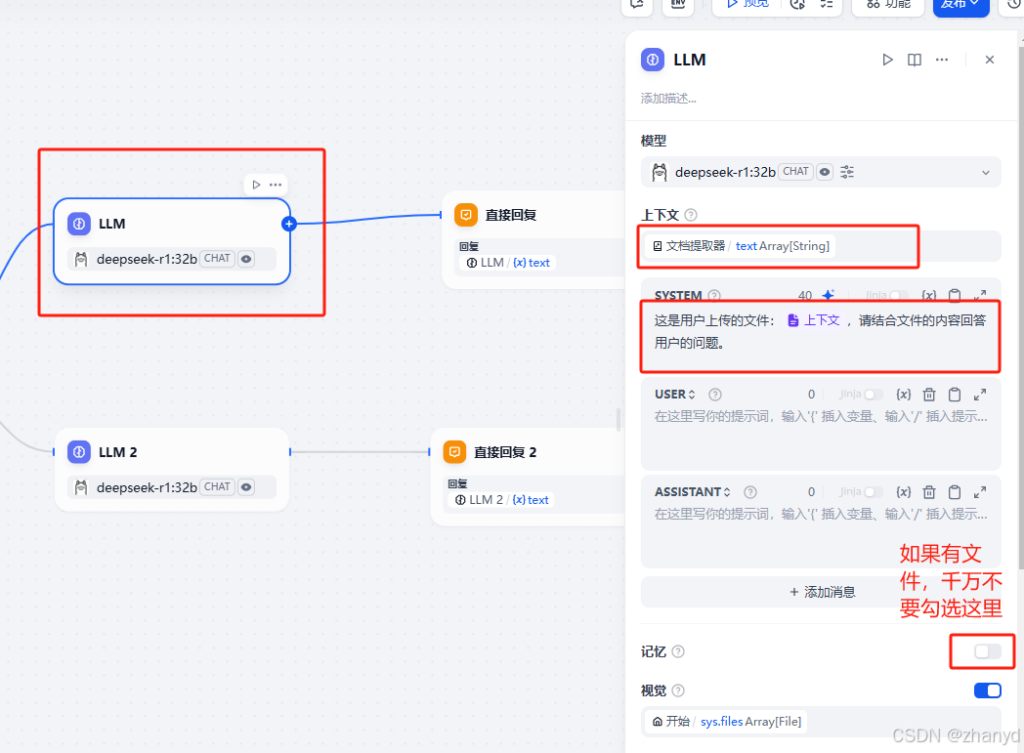Screen dimensions: 1024x753
Task: Expand the SYSTEM prompt editor to fullscreen
Action: point(980,296)
